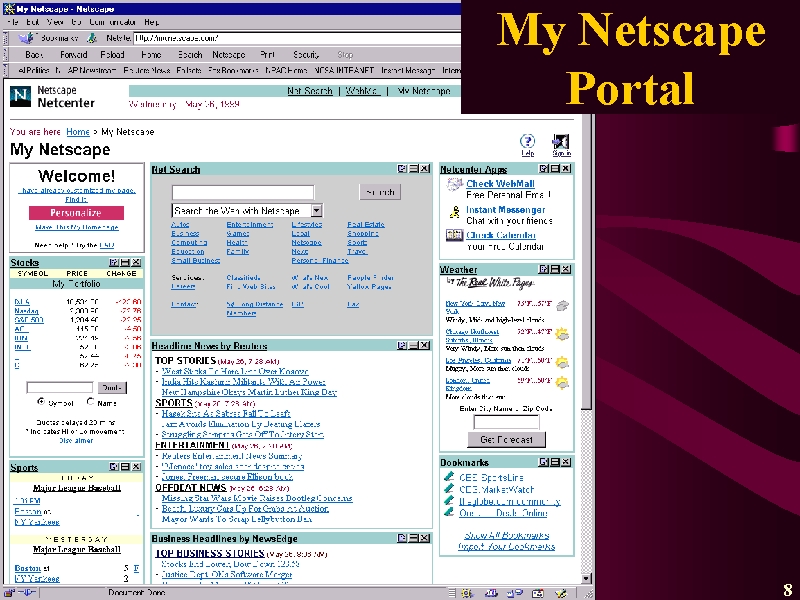Image resolution: width=800 pixels, height=600 pixels.
Task: Remove the Netcenter Apps panel
Action: pos(566,168)
